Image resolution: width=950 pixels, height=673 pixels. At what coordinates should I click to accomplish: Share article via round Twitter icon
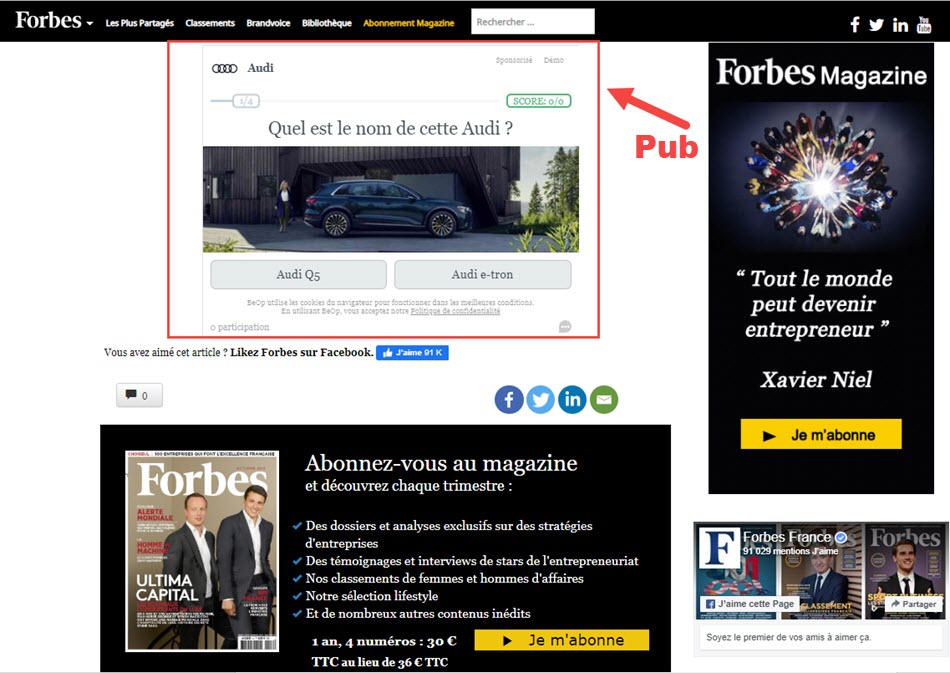(540, 400)
